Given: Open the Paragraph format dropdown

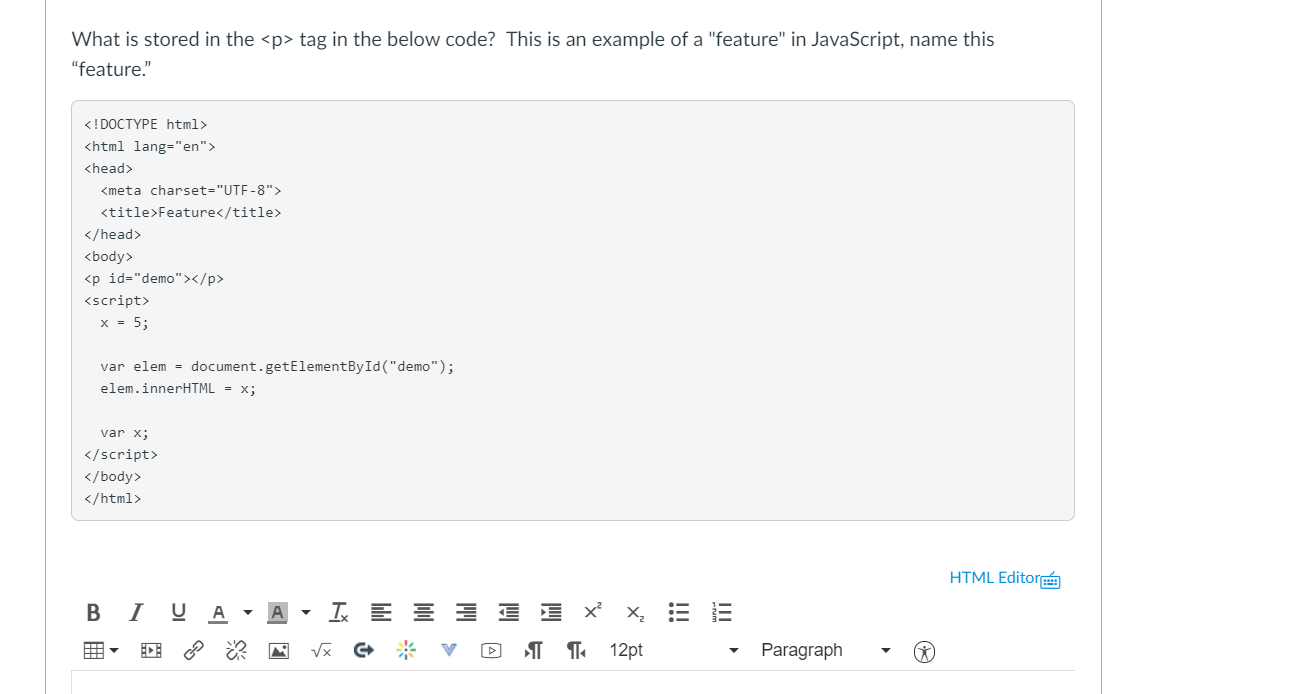Looking at the screenshot, I should [820, 650].
